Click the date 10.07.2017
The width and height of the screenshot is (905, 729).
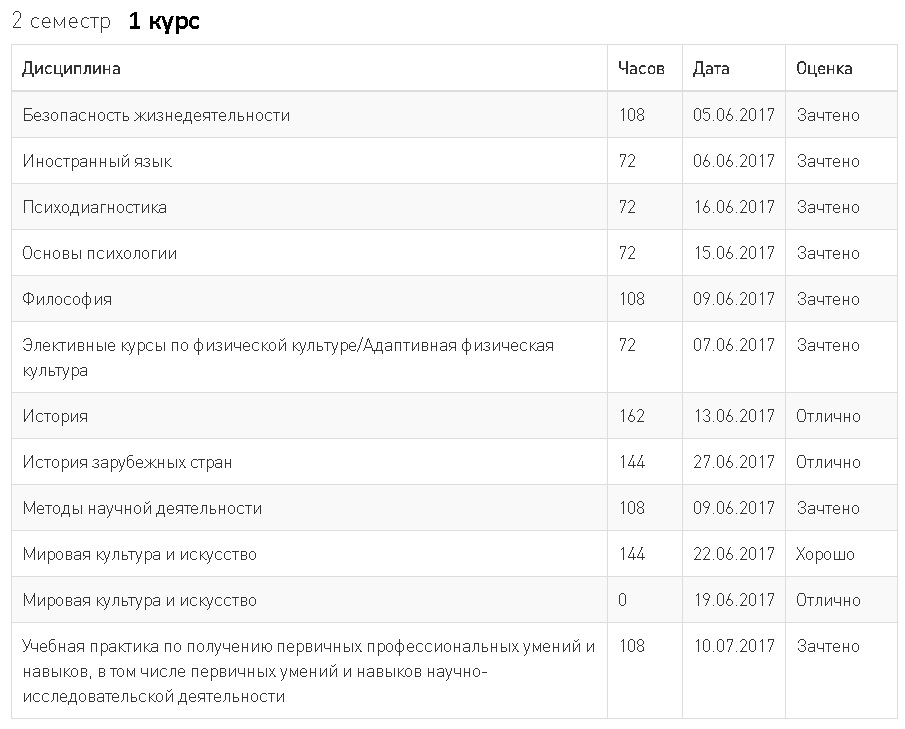pyautogui.click(x=734, y=646)
